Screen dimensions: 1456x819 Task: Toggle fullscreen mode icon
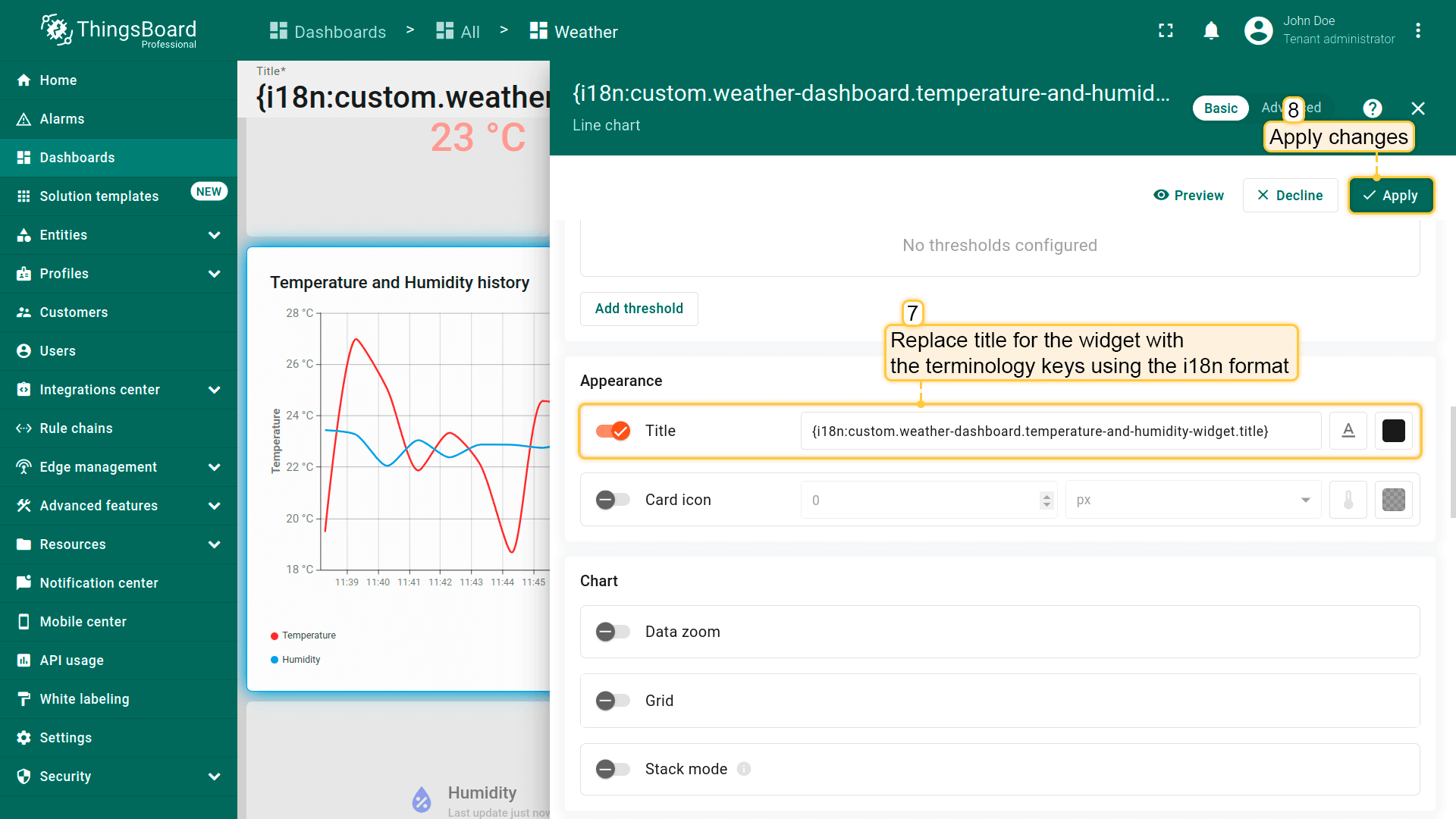(1166, 30)
